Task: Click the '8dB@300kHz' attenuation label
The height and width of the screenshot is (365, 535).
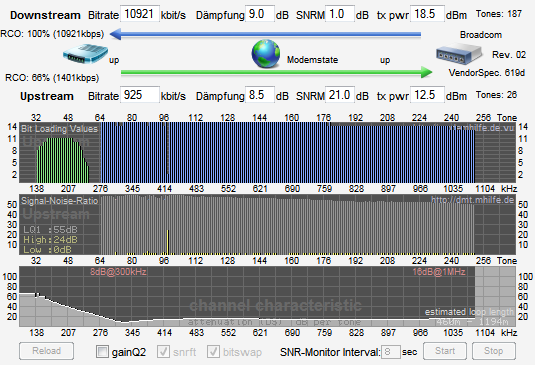Action: click(118, 272)
